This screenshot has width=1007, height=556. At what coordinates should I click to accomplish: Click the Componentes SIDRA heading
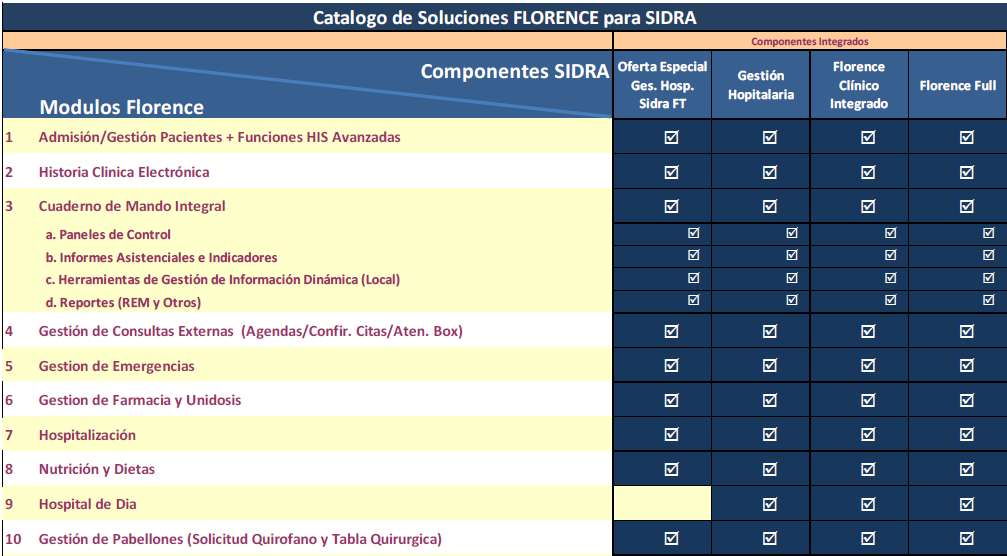click(x=514, y=71)
